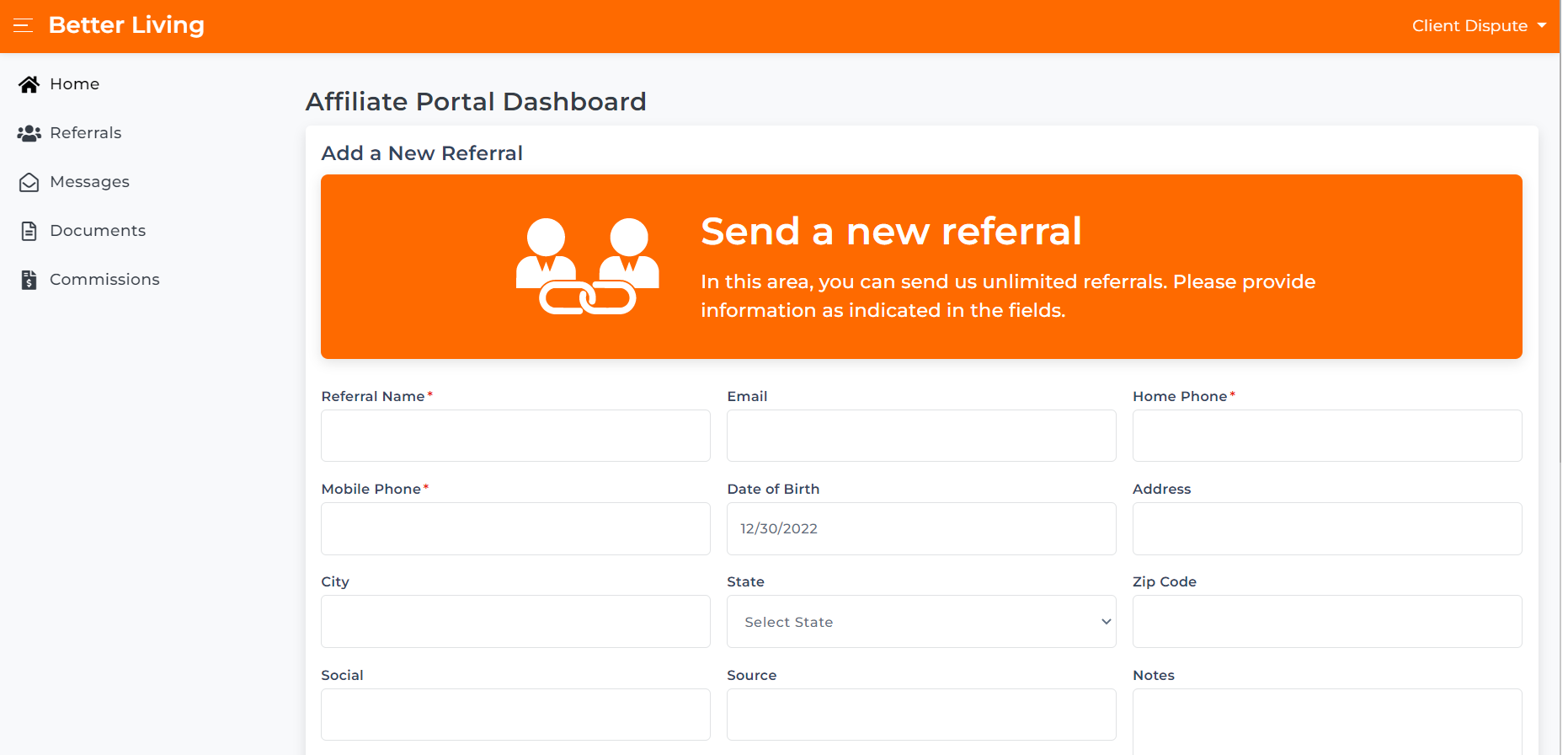Click inside the Notes text area
The width and height of the screenshot is (1568, 755).
click(1327, 722)
